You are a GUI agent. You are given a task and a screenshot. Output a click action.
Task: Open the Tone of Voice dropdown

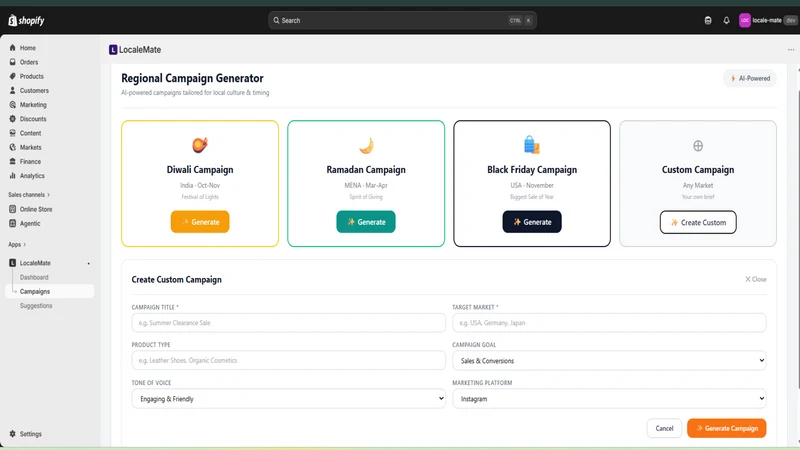coord(288,398)
